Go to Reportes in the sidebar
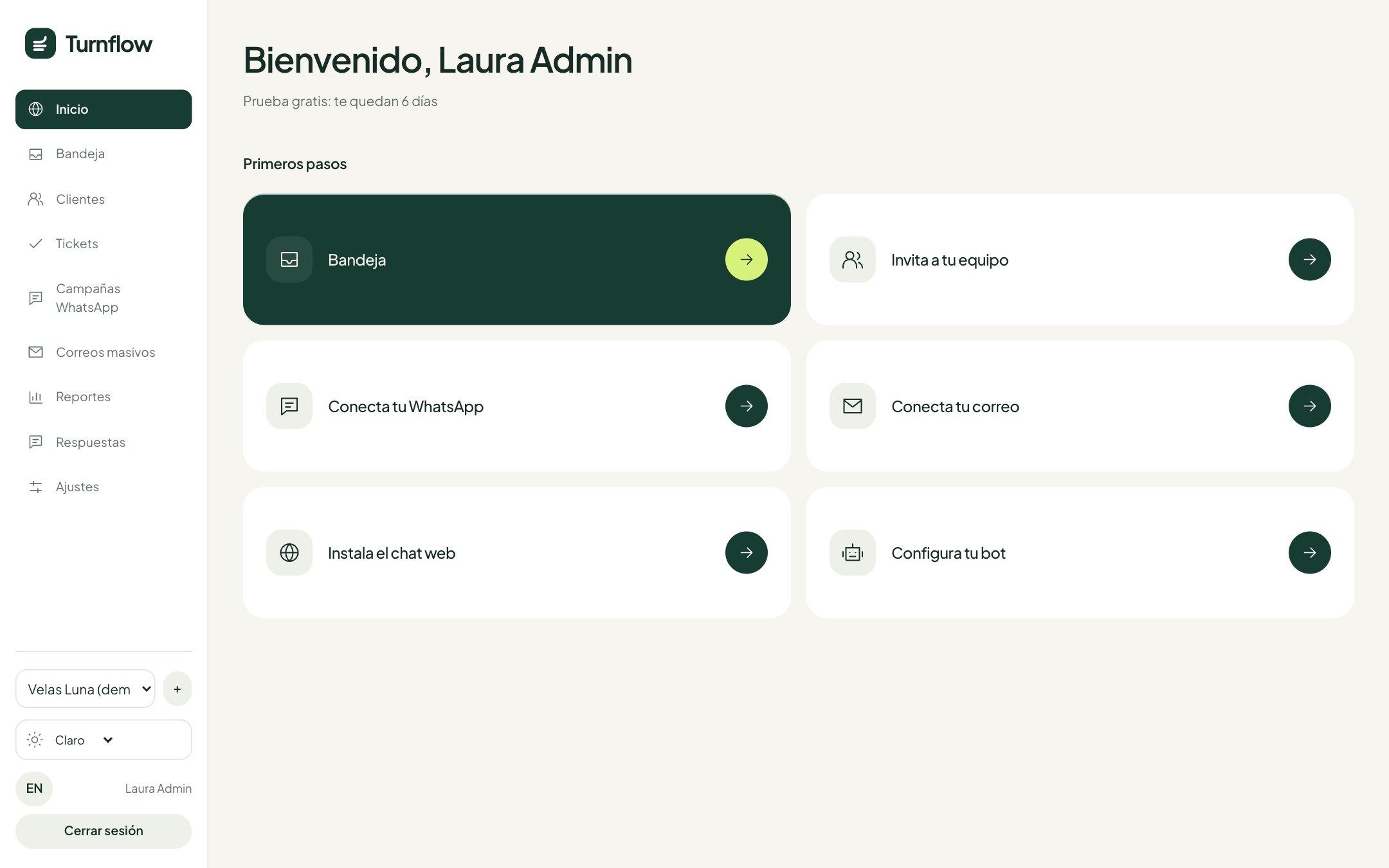 (x=104, y=397)
